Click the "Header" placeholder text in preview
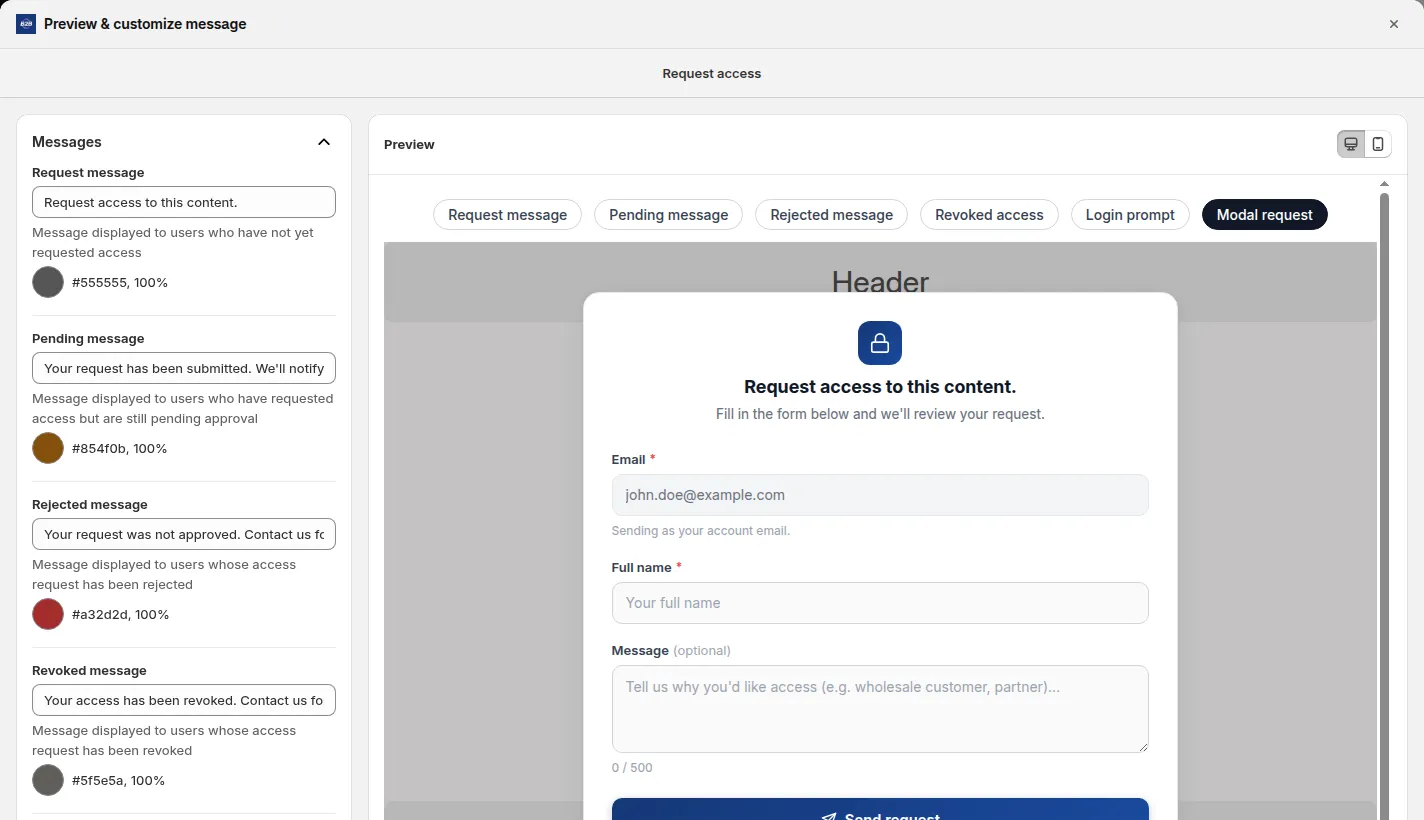Screen dimensions: 1424x820 pos(880,282)
